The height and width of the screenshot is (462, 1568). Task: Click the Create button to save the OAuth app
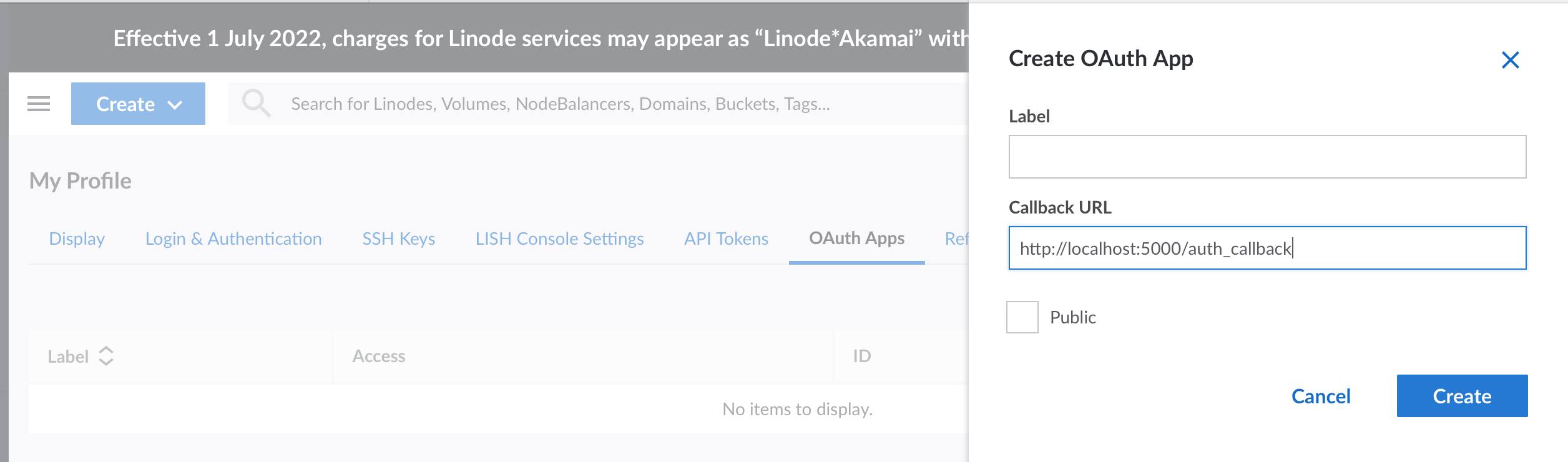click(x=1461, y=396)
